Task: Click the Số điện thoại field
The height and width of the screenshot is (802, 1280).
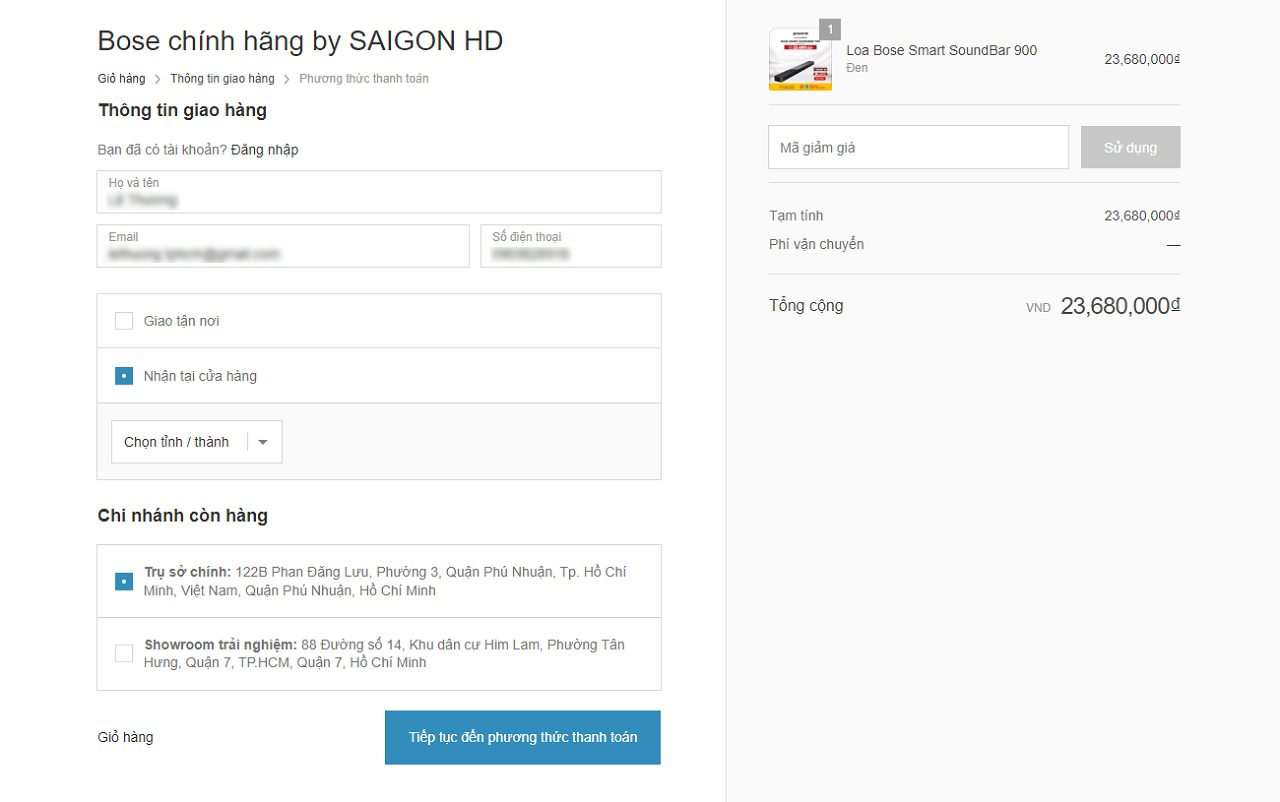Action: pyautogui.click(x=571, y=246)
